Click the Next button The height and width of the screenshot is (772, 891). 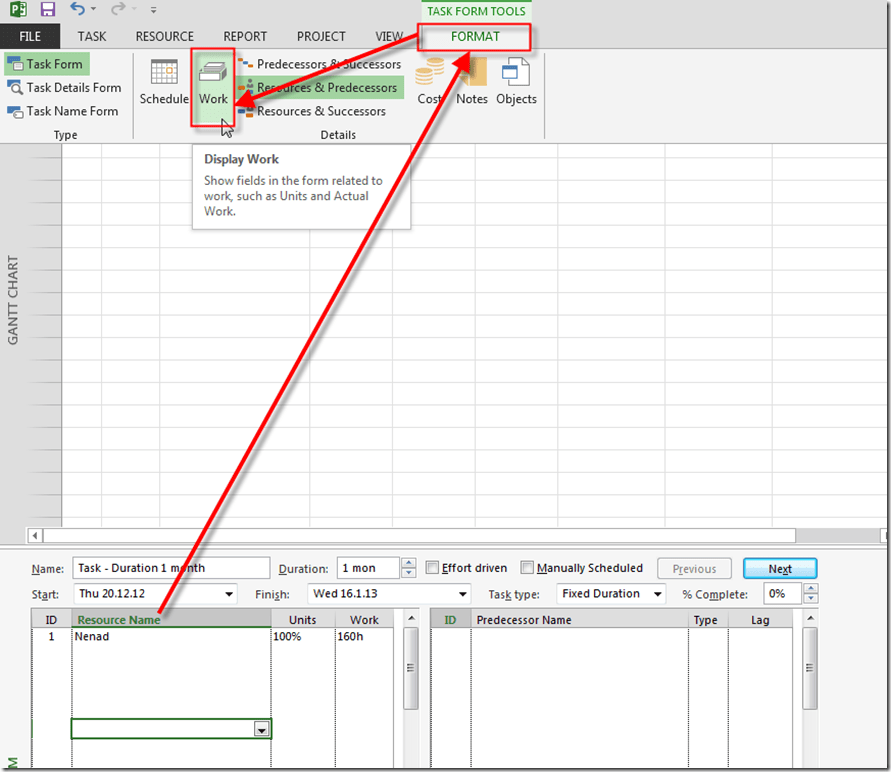click(x=780, y=569)
